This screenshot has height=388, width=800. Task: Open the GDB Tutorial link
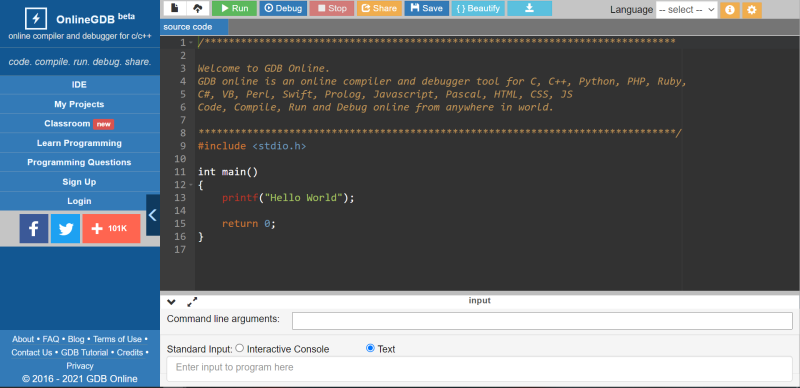(x=85, y=352)
